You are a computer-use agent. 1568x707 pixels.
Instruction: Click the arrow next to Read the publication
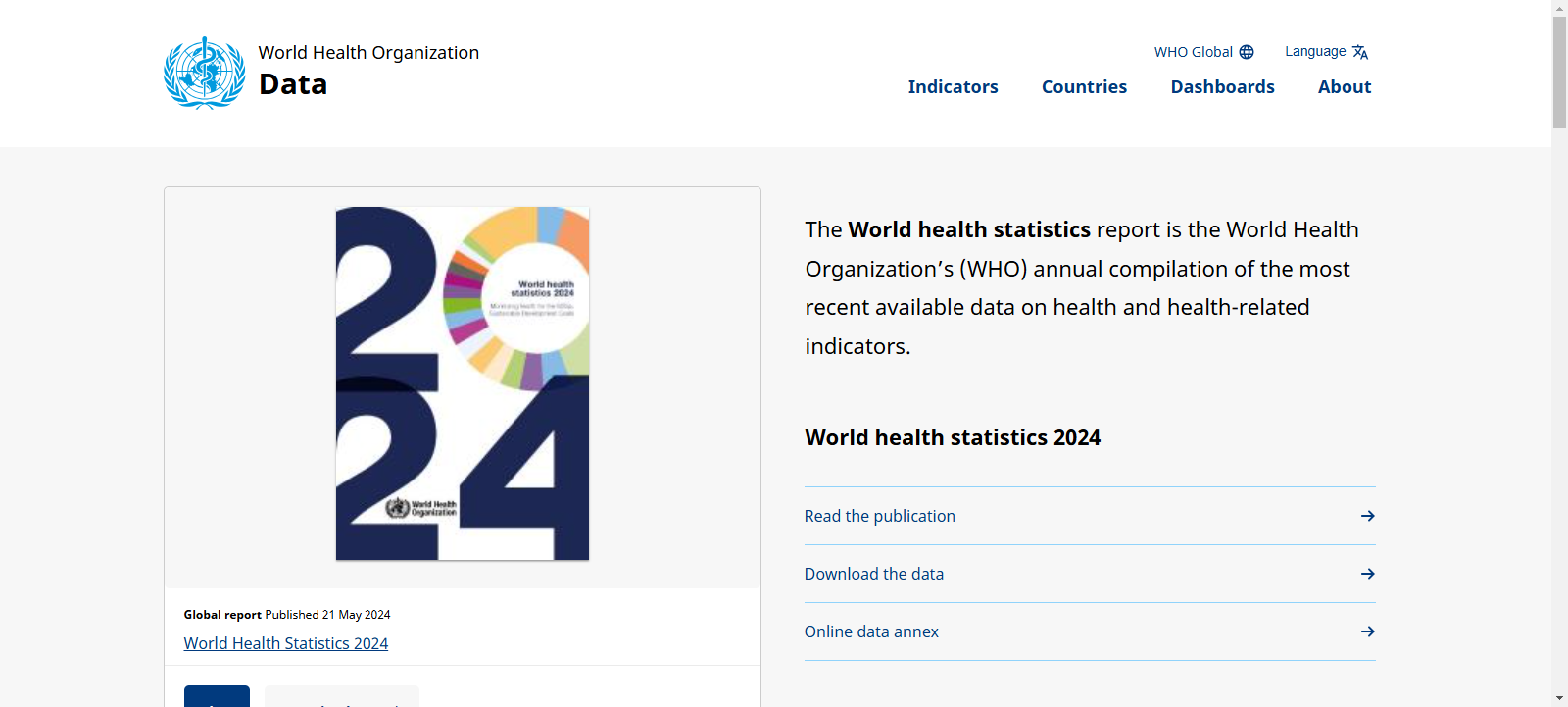click(x=1367, y=516)
